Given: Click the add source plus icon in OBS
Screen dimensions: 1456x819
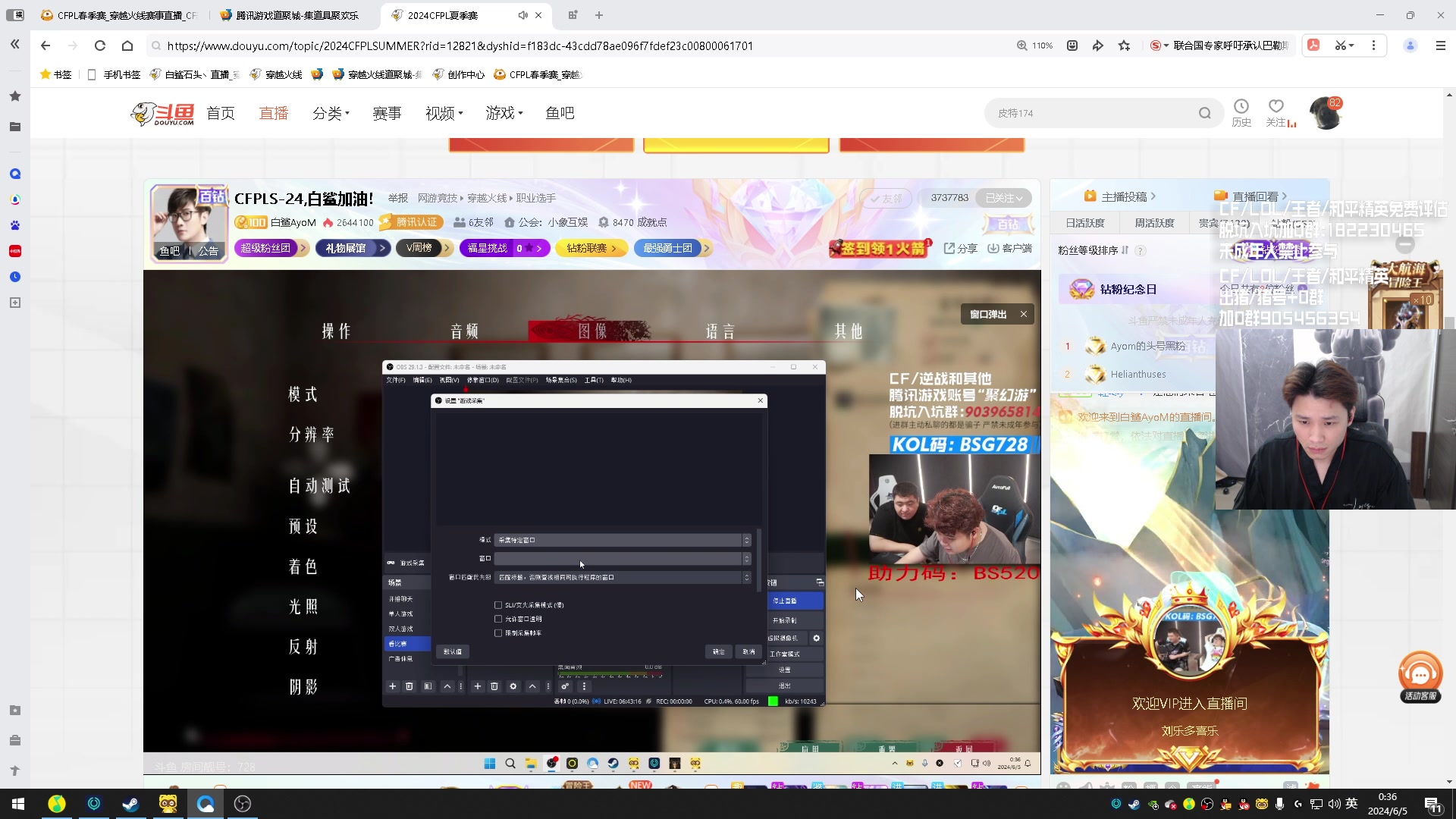Looking at the screenshot, I should coord(478,687).
